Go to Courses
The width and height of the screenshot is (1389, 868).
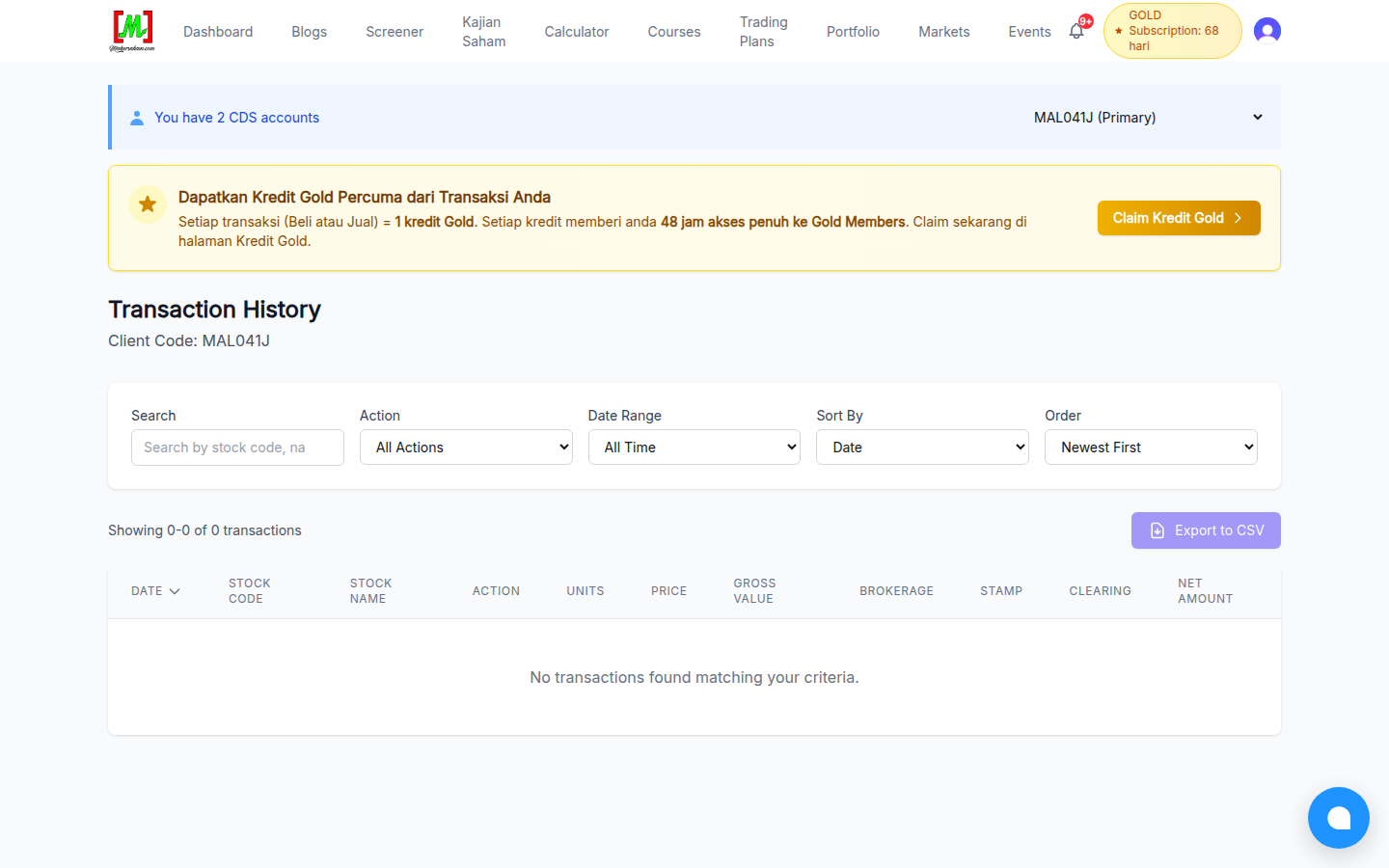[x=674, y=32]
